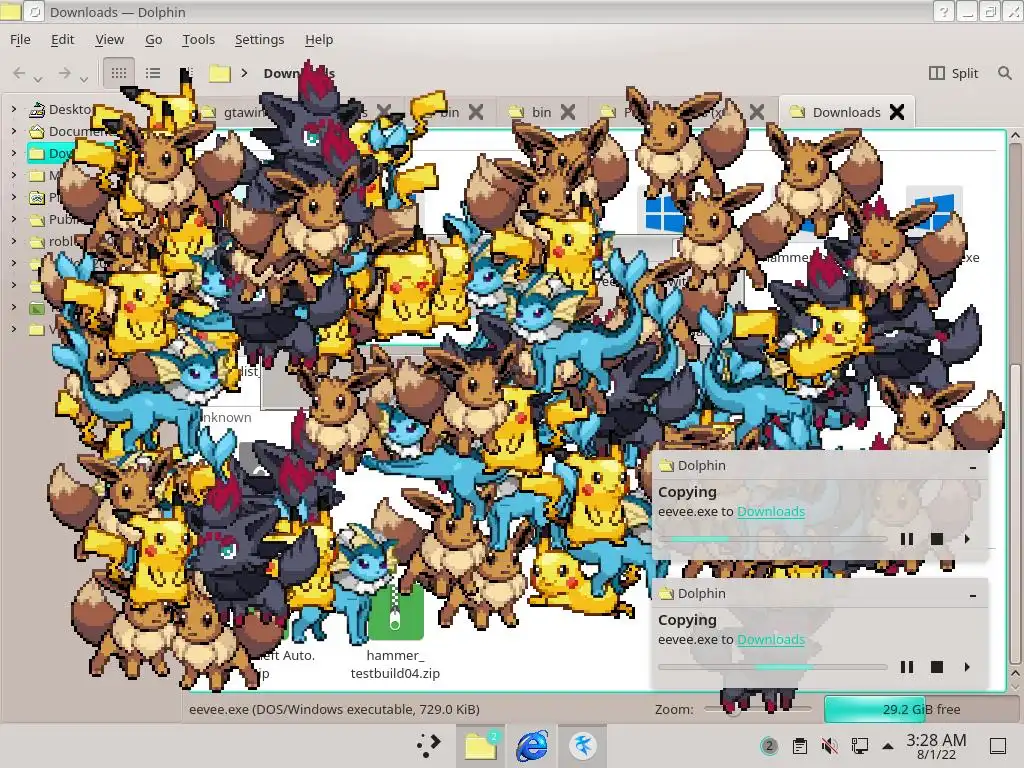Expand the Public folder in sidebar
The image size is (1024, 768).
coord(14,219)
